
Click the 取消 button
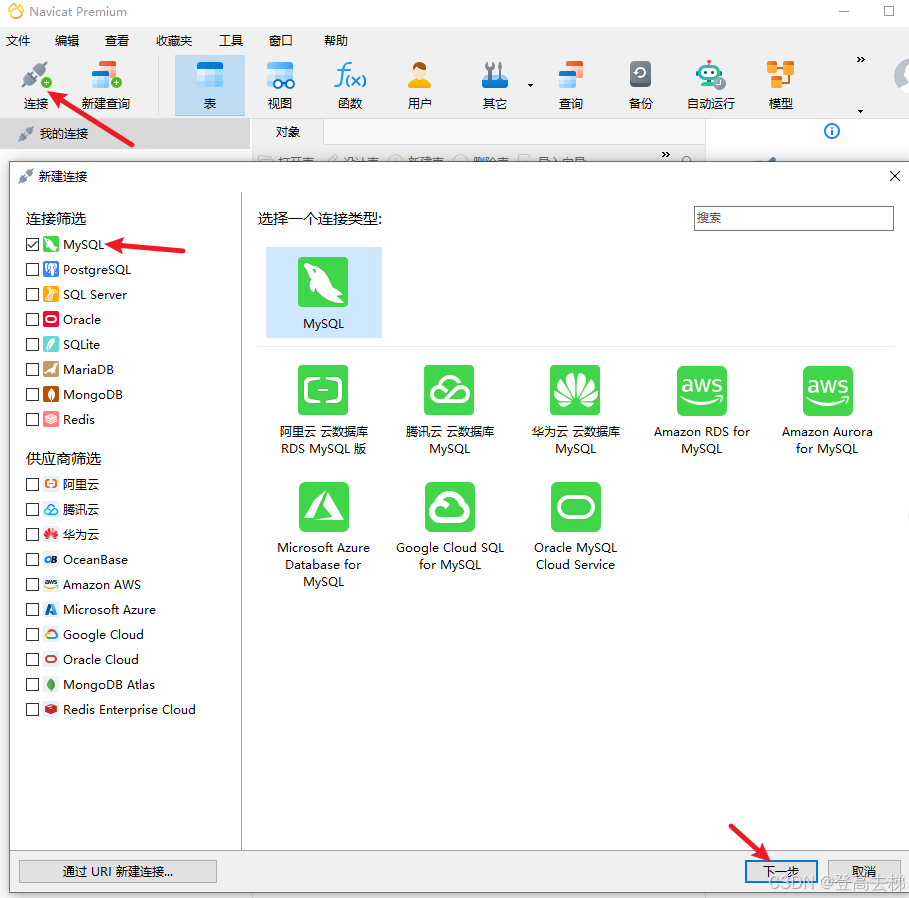864,871
